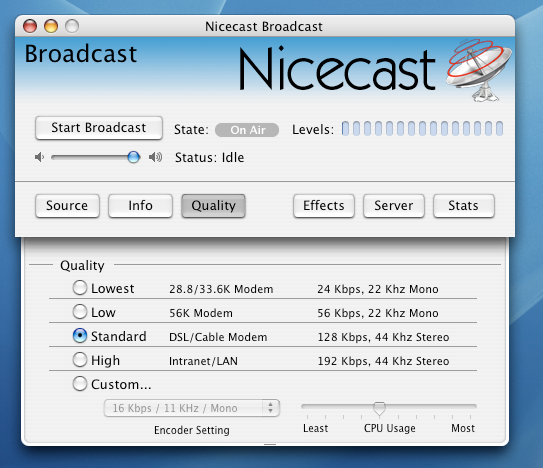The image size is (543, 468).
Task: Select the Standard quality radio button
Action: (80, 336)
